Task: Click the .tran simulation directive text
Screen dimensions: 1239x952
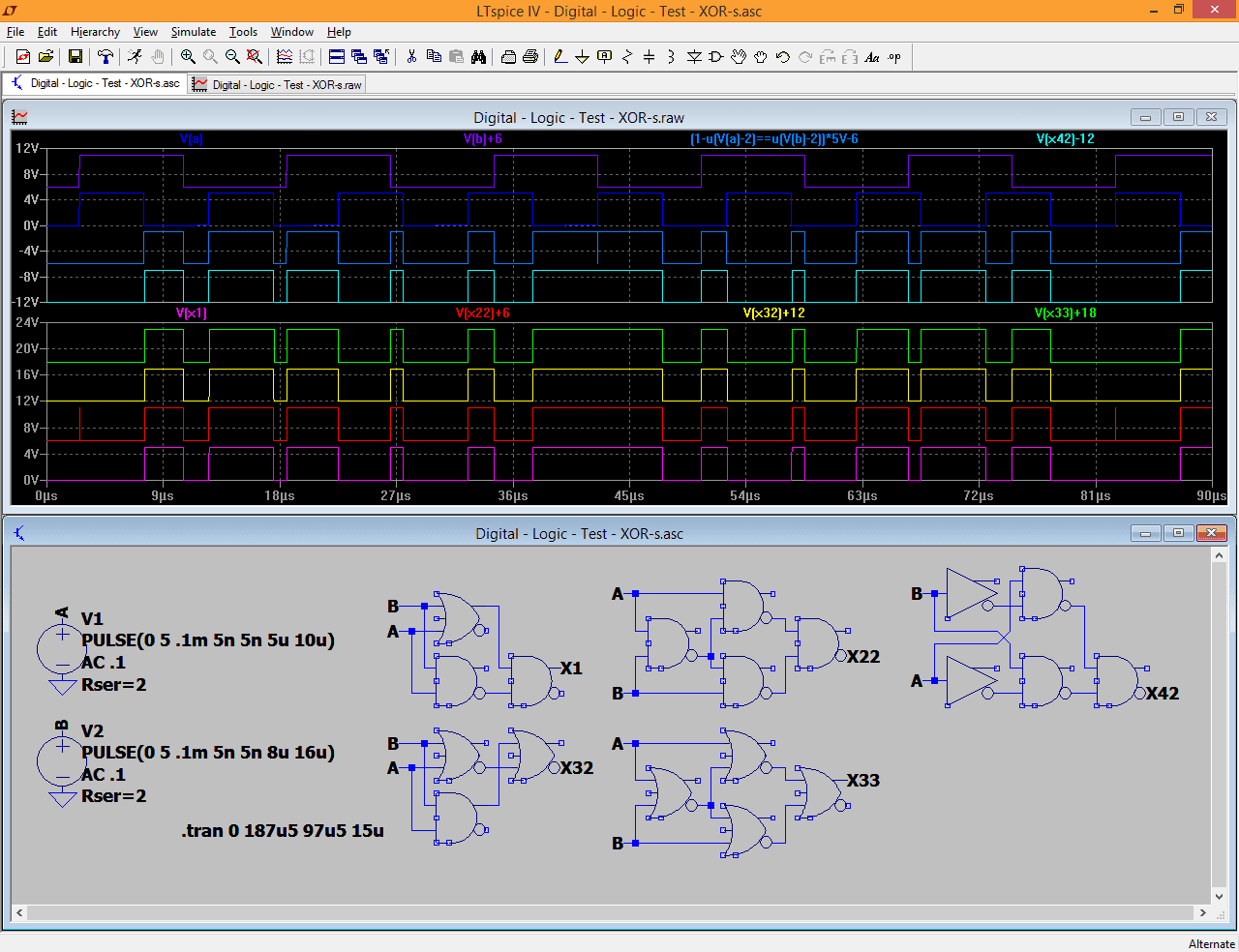Action: coord(282,830)
